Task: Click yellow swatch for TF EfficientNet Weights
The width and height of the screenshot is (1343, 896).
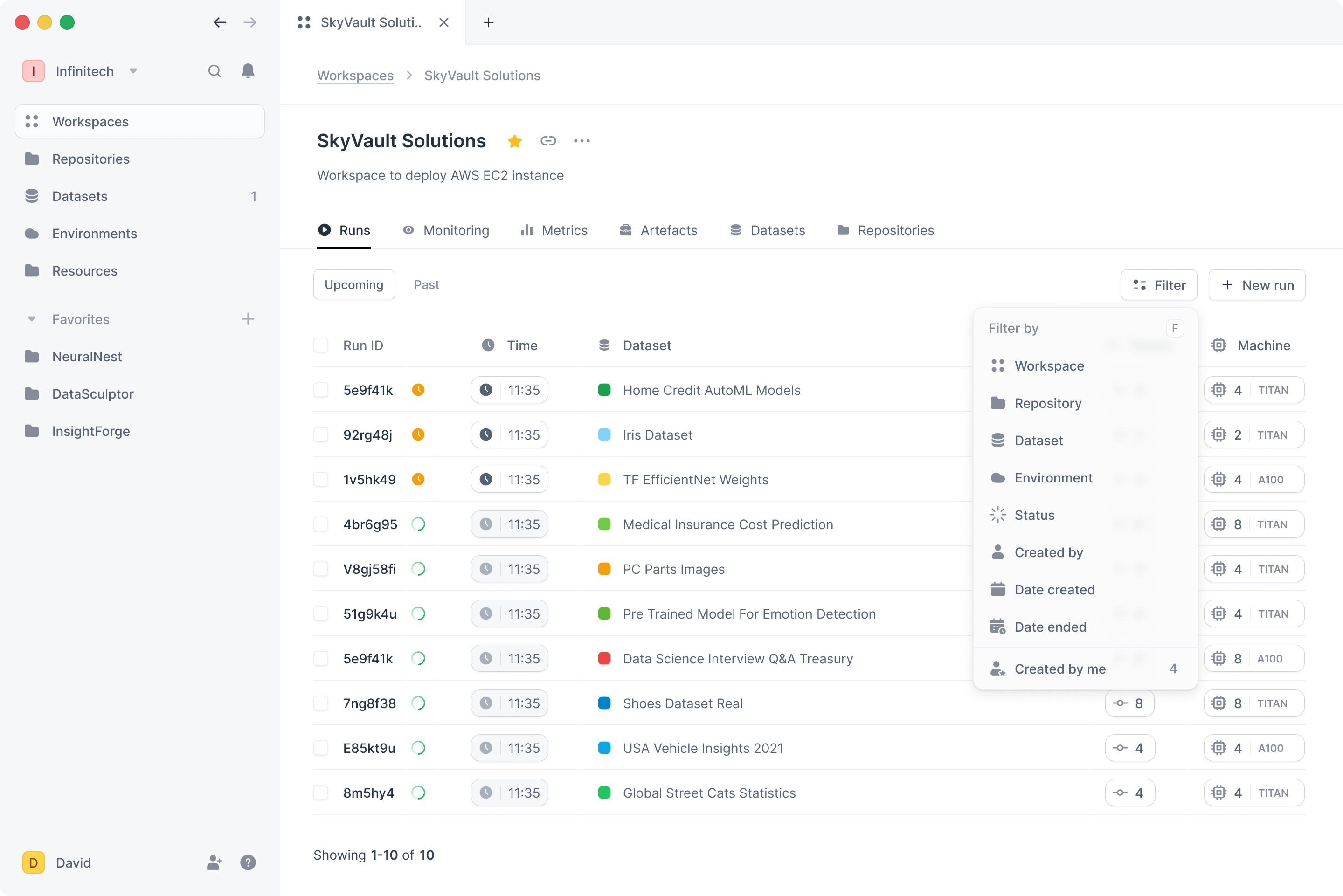Action: (604, 479)
